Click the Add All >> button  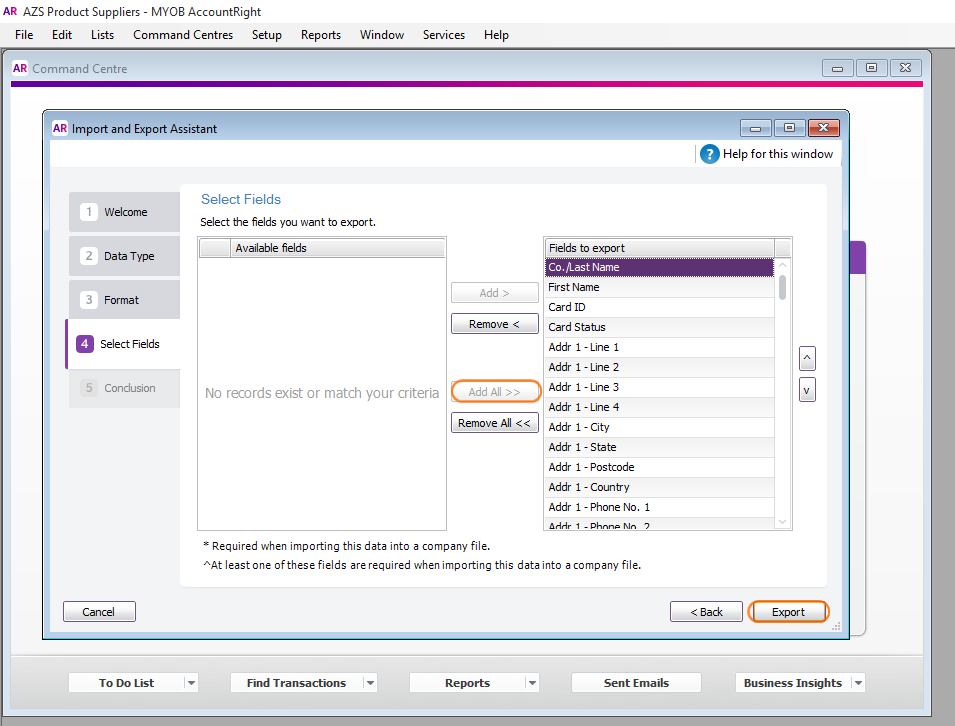click(495, 392)
